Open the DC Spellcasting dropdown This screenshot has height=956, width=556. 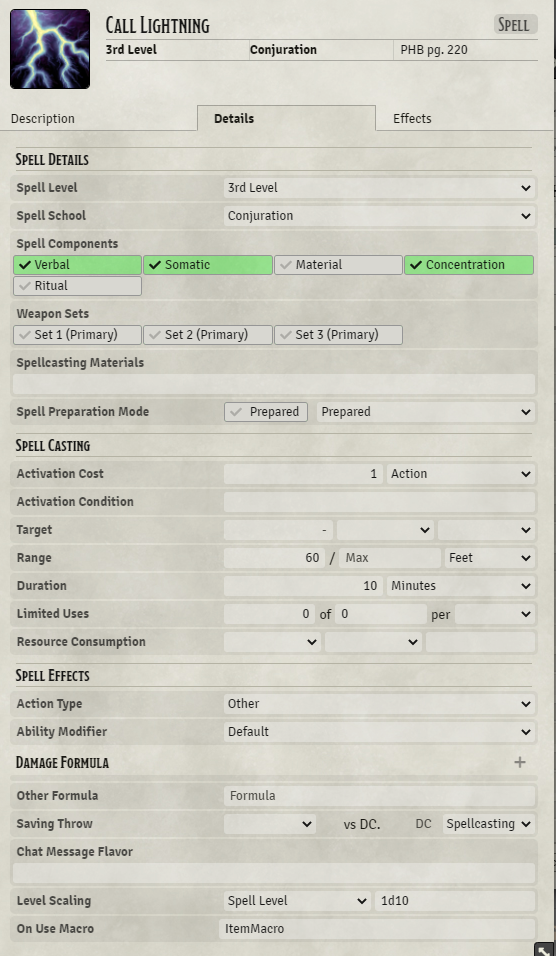489,824
